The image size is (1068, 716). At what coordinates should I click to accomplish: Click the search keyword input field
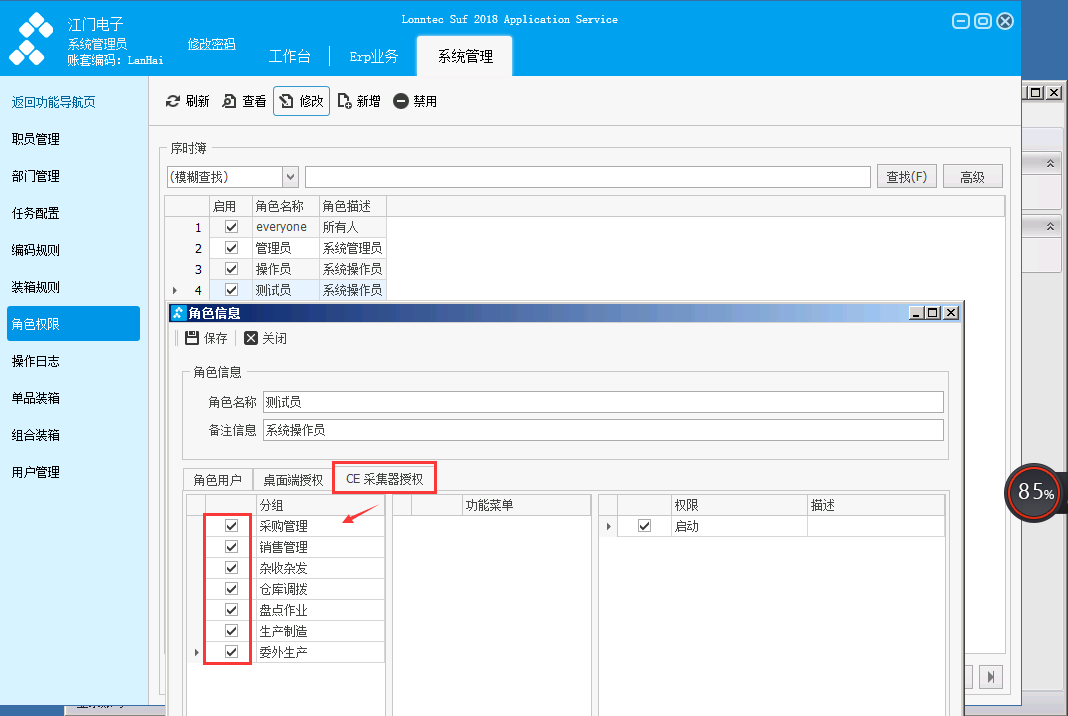pos(588,177)
